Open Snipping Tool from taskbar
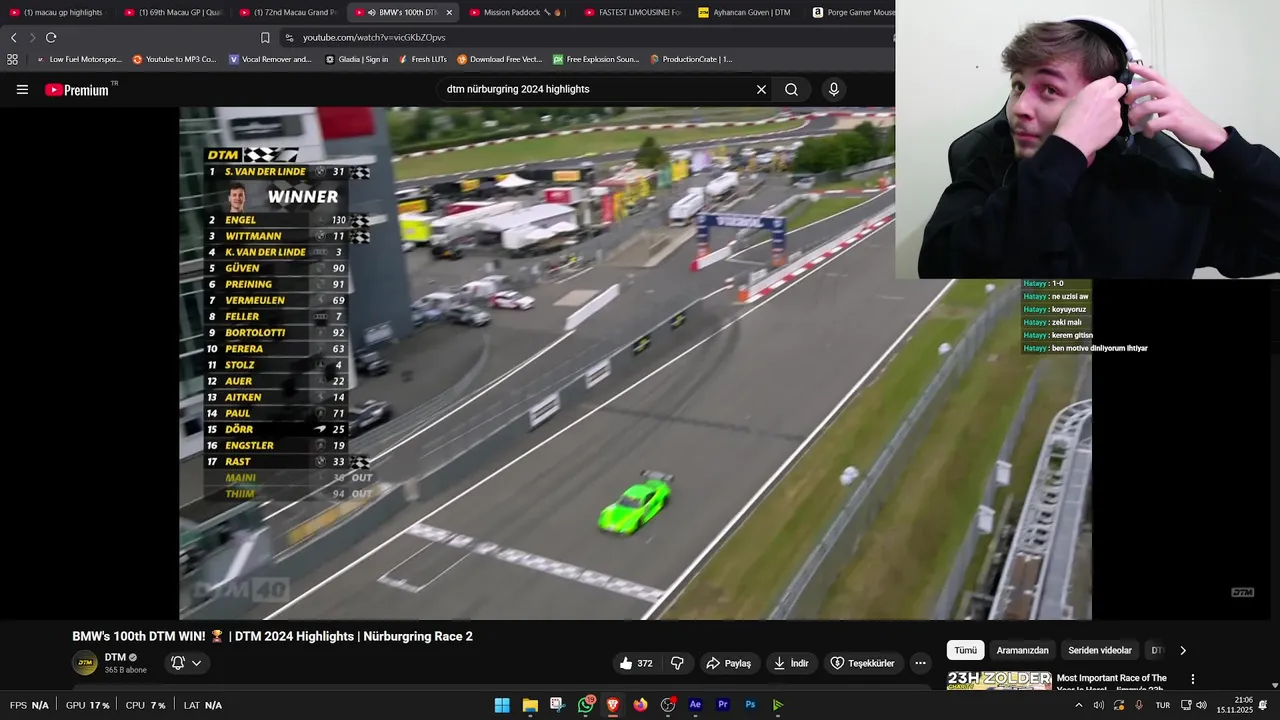This screenshot has height=720, width=1280. click(557, 705)
